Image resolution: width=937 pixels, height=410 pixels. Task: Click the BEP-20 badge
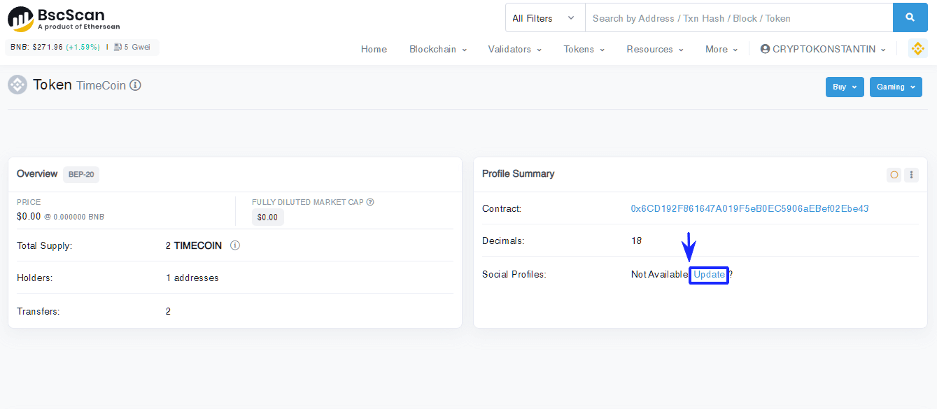tap(81, 174)
